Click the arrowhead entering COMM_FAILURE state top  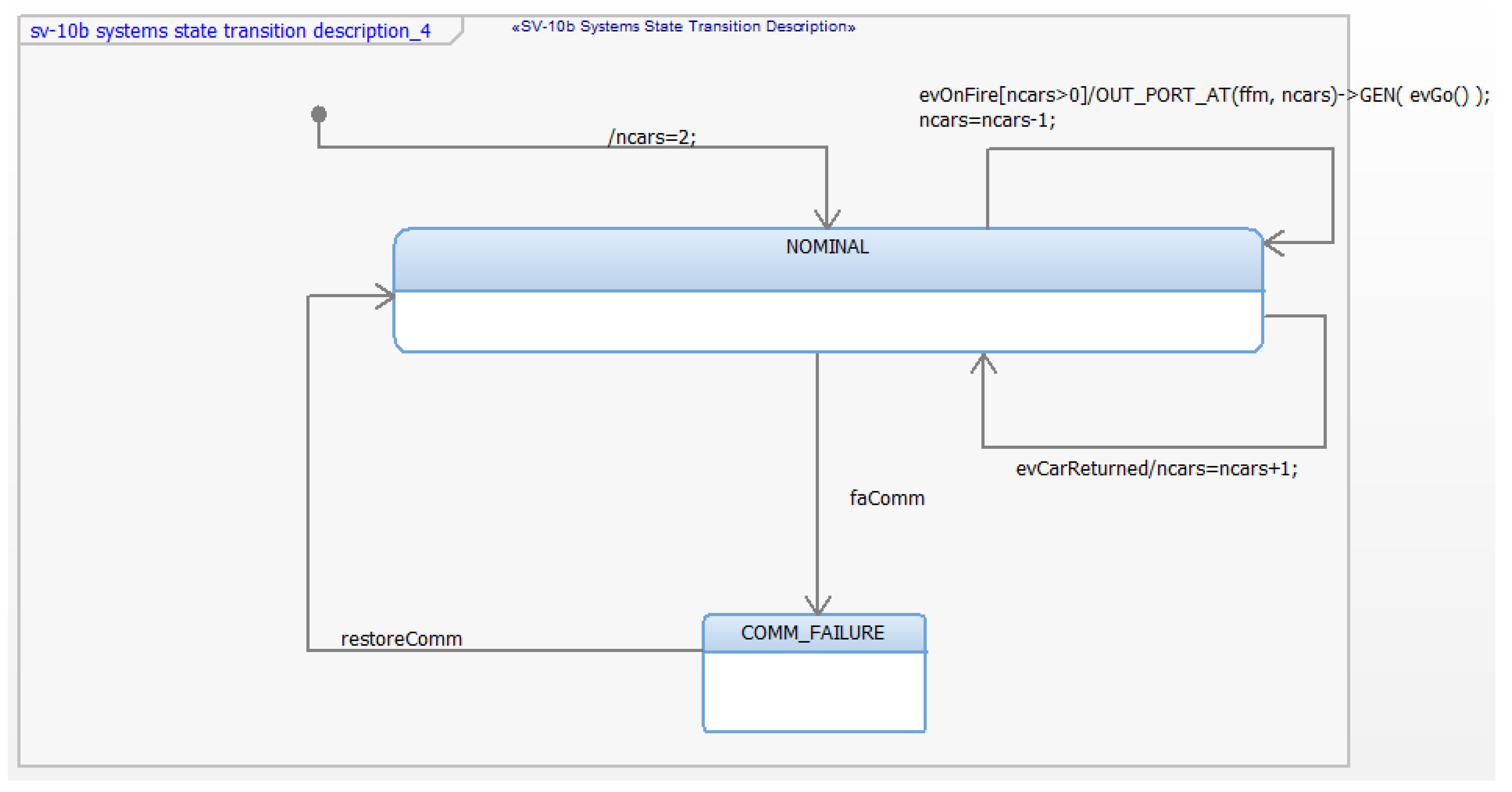[x=818, y=606]
